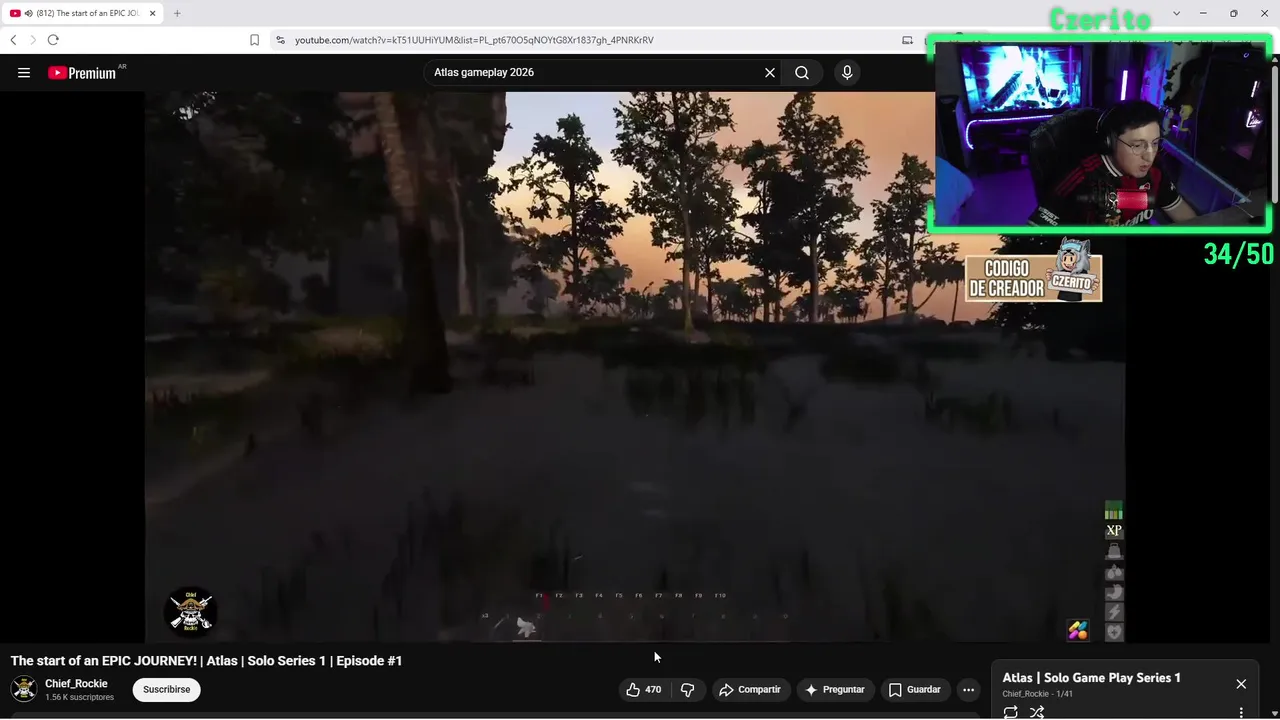Click the Preguntar ask button
Image resolution: width=1280 pixels, height=720 pixels.
834,689
